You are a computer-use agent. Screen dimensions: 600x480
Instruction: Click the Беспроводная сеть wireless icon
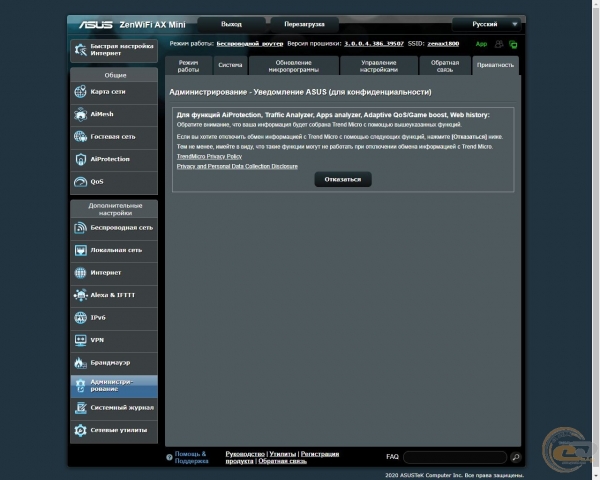(x=80, y=228)
